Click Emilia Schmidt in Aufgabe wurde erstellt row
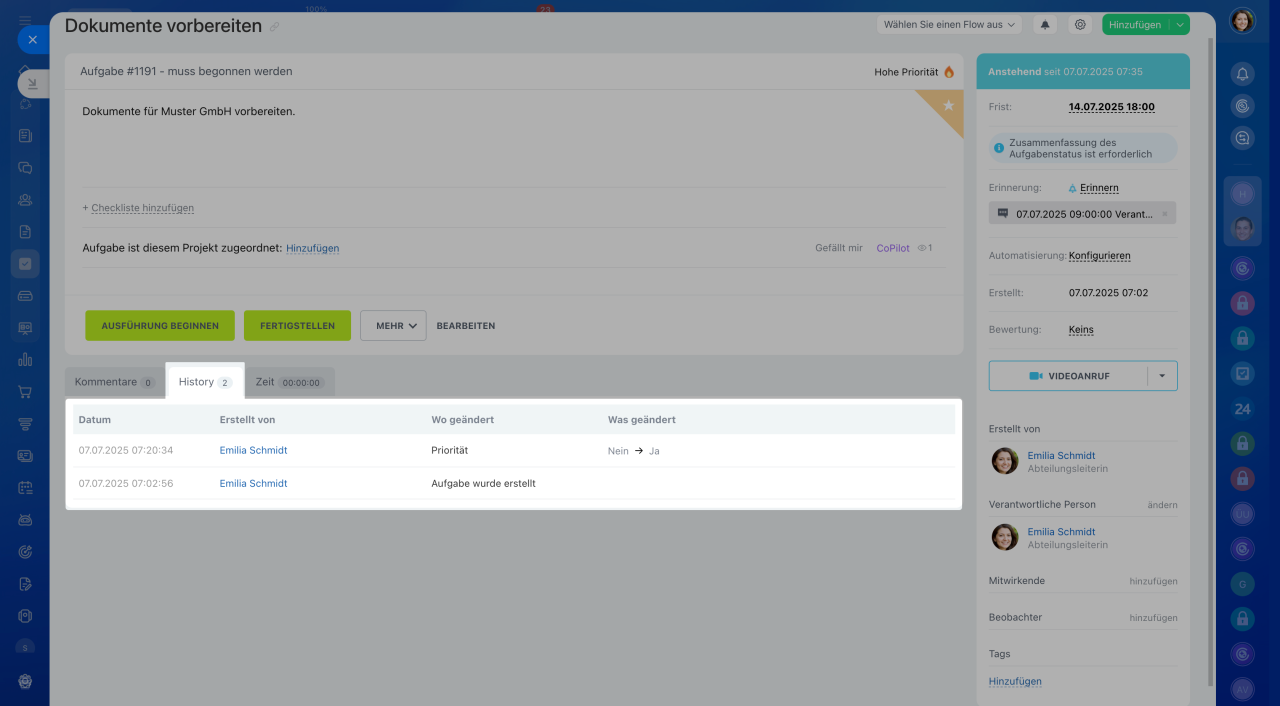The width and height of the screenshot is (1280, 706). (253, 484)
